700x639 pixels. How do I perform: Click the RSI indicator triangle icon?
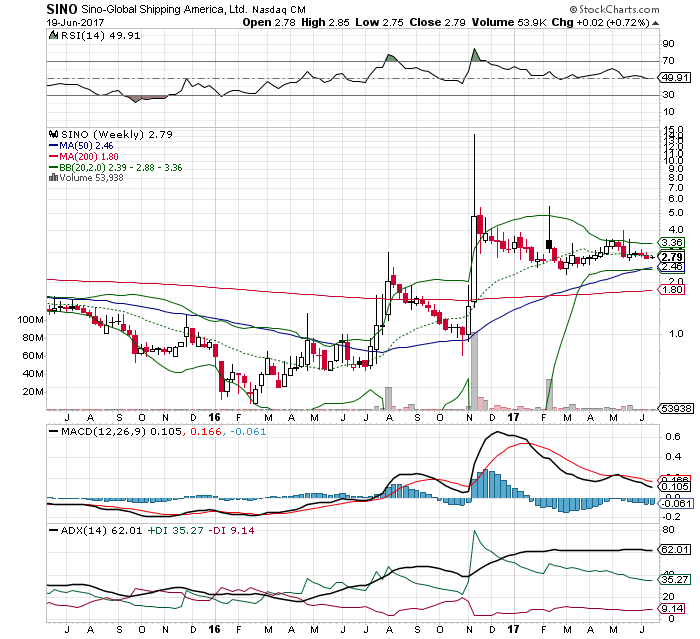point(54,35)
